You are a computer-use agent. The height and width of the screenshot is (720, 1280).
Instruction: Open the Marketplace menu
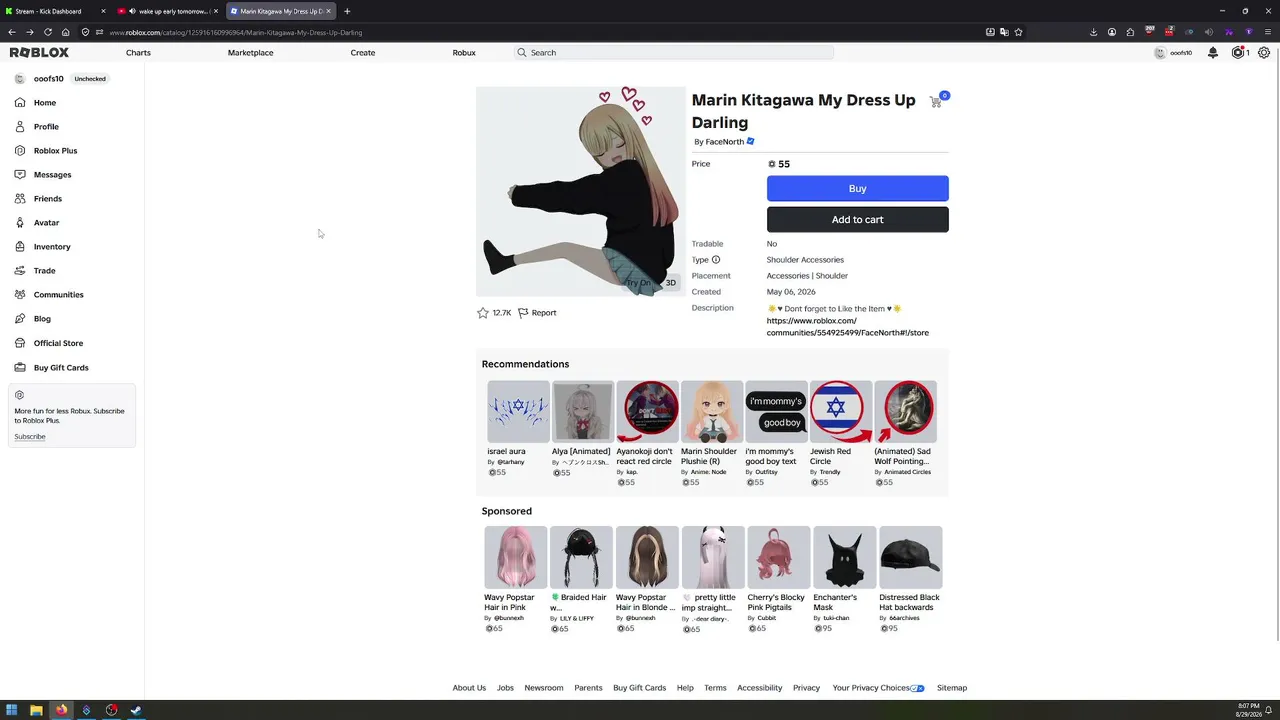250,52
